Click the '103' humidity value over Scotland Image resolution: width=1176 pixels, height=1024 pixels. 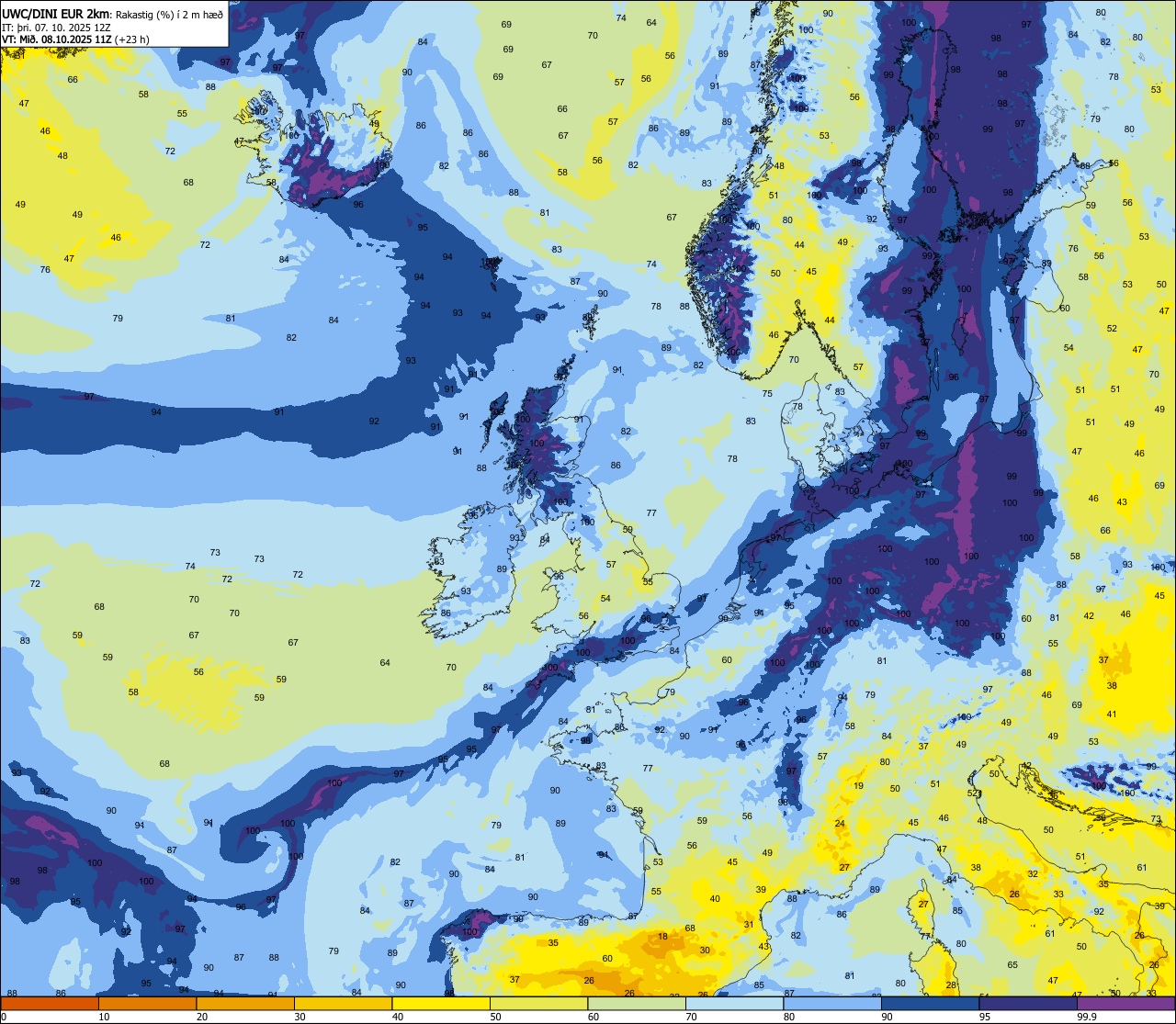coord(561,502)
